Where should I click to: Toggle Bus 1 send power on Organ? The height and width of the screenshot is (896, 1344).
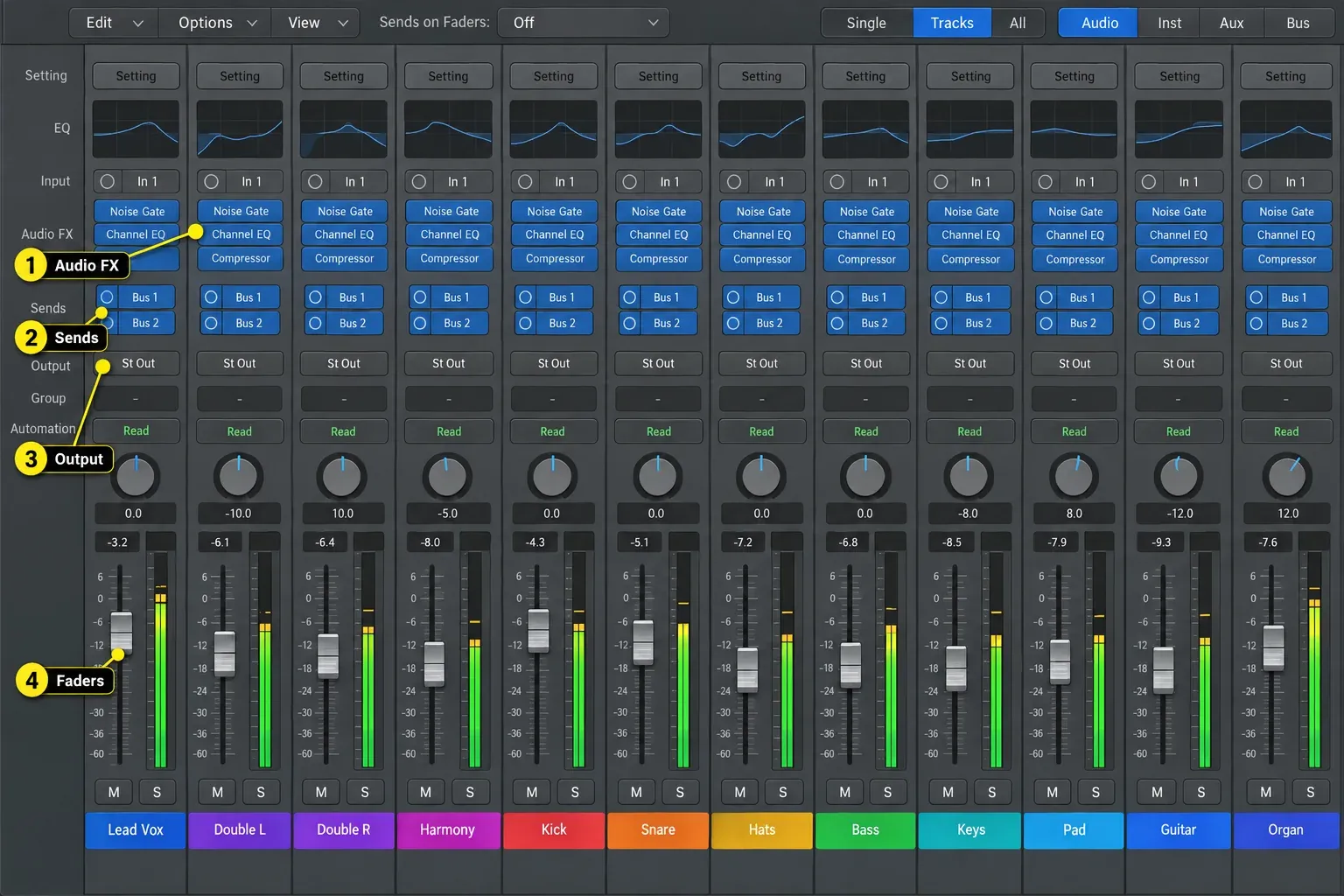[1256, 297]
